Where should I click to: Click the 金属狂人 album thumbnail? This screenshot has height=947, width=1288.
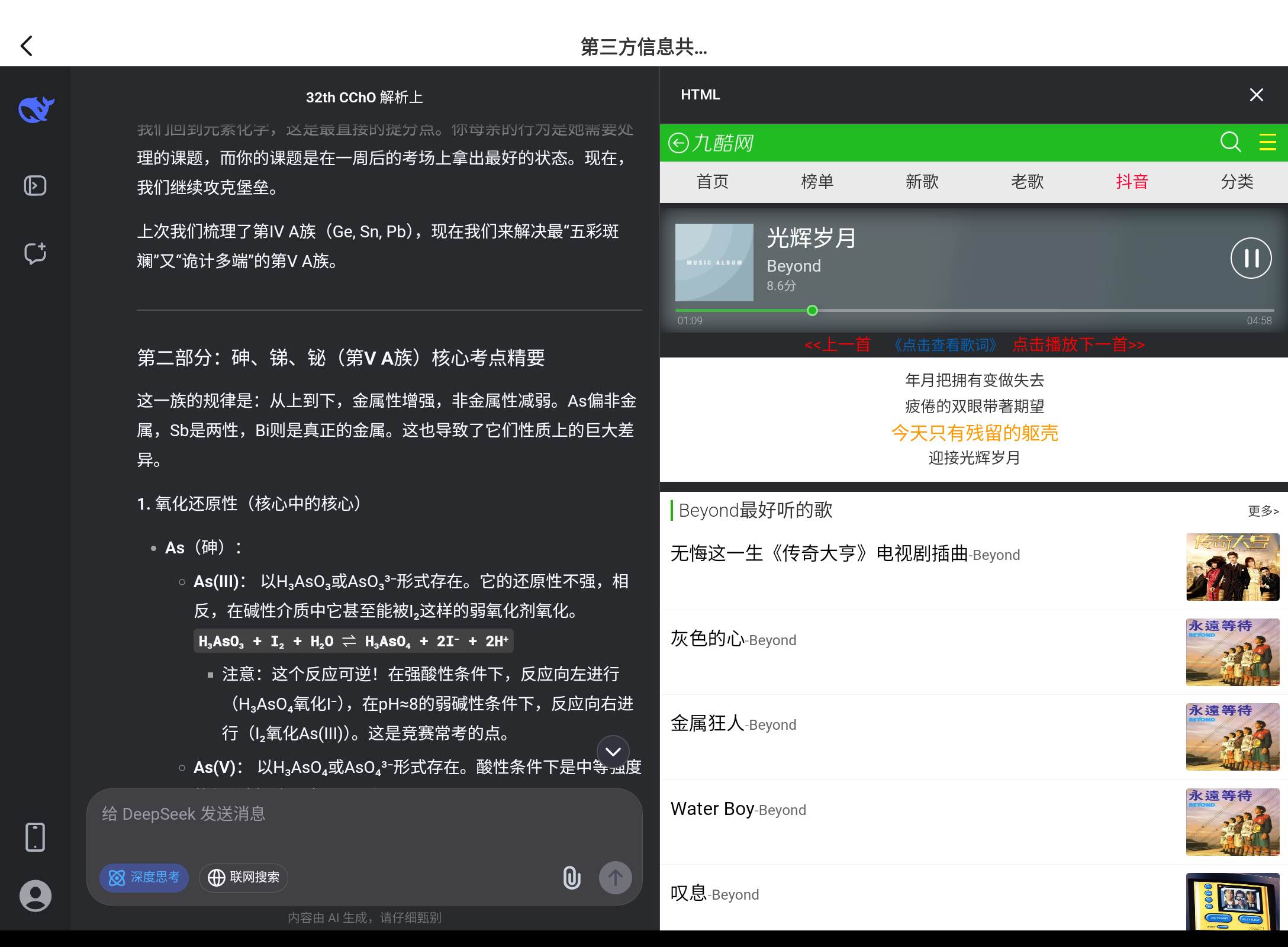1232,737
